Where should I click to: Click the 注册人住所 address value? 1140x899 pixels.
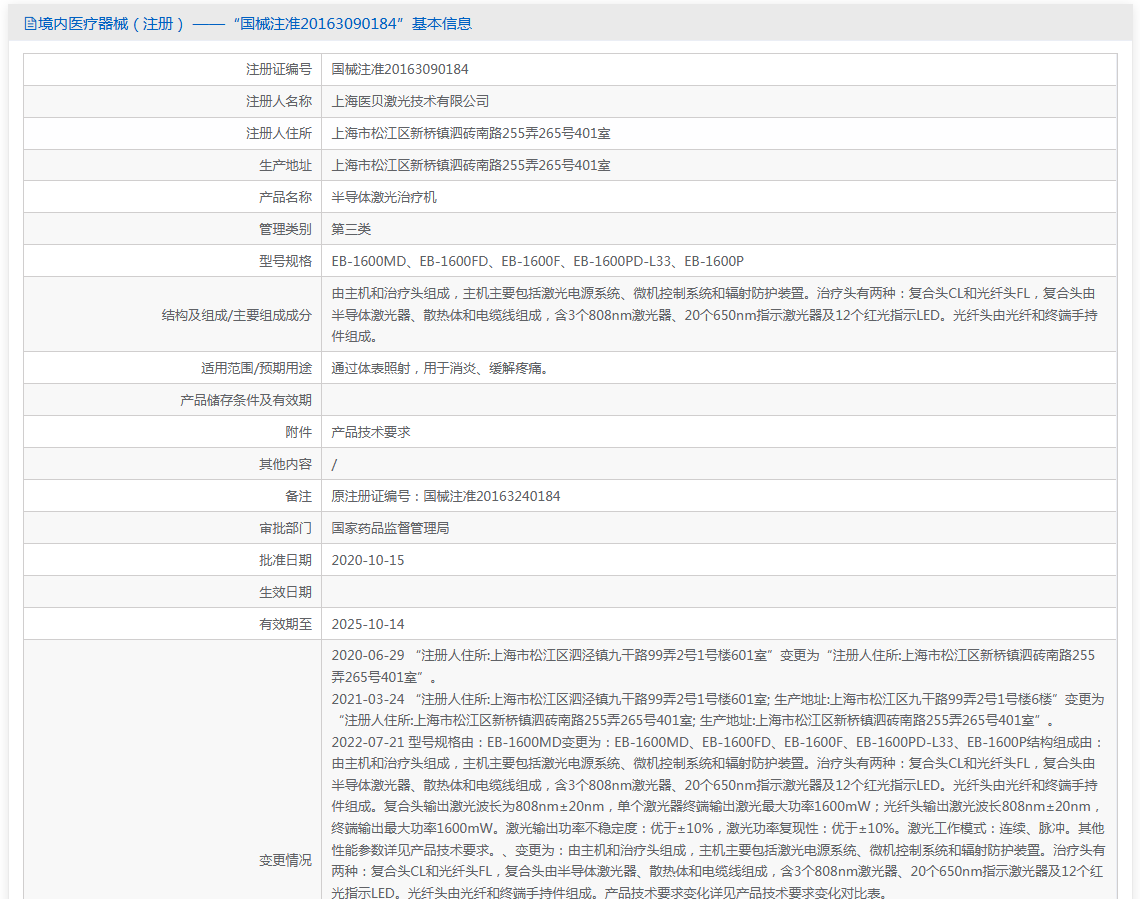(471, 133)
